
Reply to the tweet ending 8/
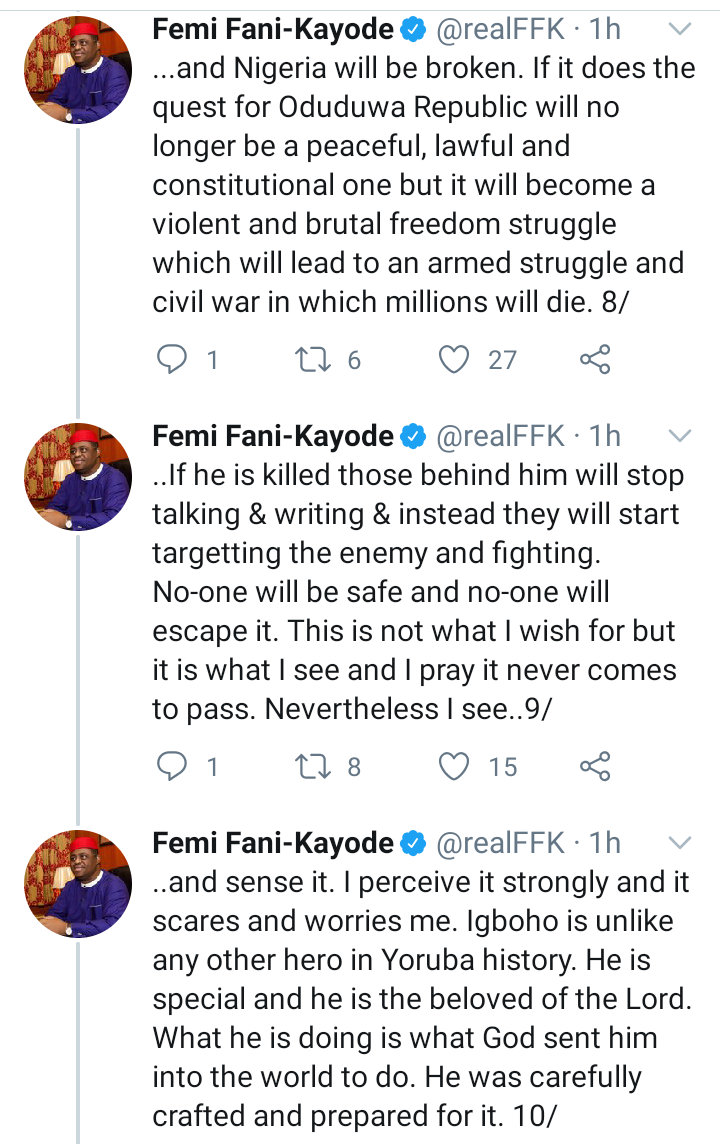173,359
